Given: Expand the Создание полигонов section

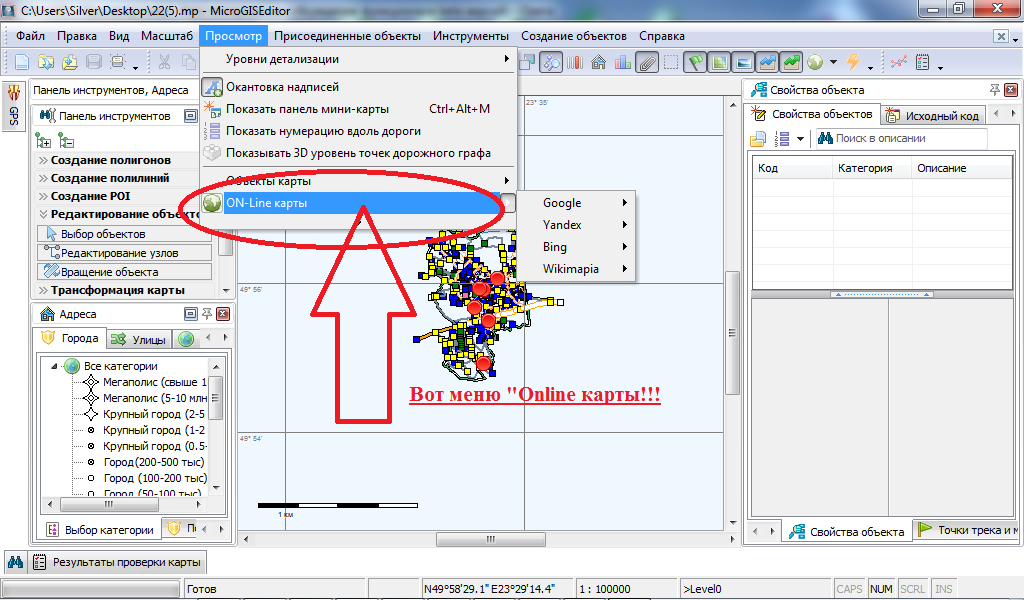Looking at the screenshot, I should (110, 160).
